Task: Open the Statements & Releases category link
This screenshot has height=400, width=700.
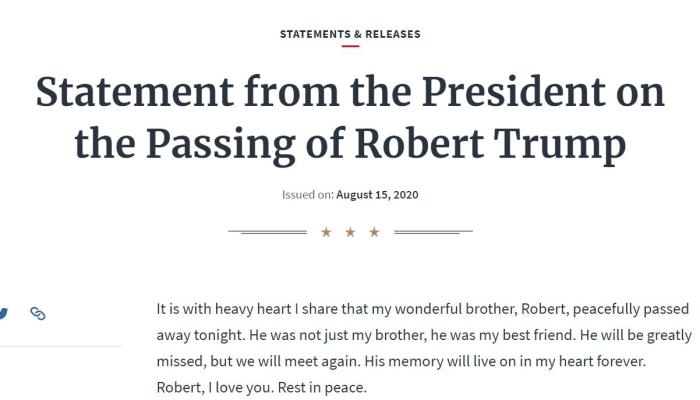Action: point(350,34)
